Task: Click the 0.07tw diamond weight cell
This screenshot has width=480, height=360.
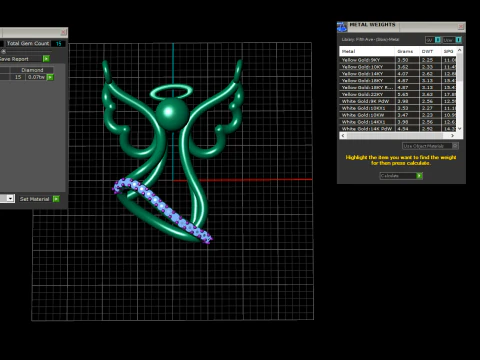Action: point(36,77)
